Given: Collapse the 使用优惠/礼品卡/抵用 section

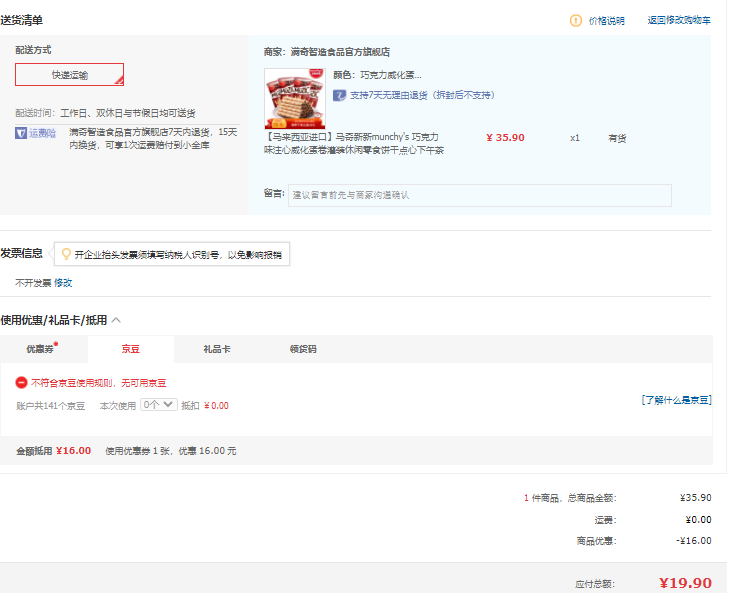Looking at the screenshot, I should (x=116, y=320).
